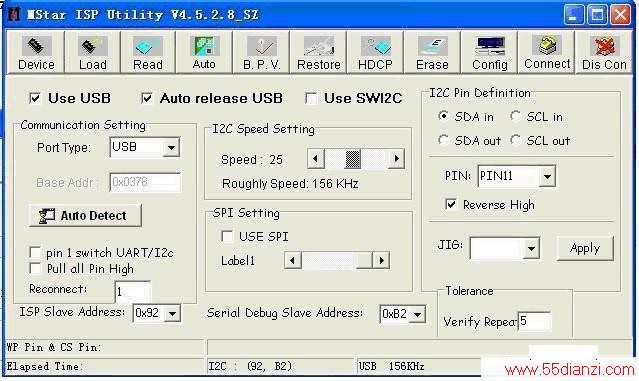Click the Connect toolbar icon

coord(546,53)
